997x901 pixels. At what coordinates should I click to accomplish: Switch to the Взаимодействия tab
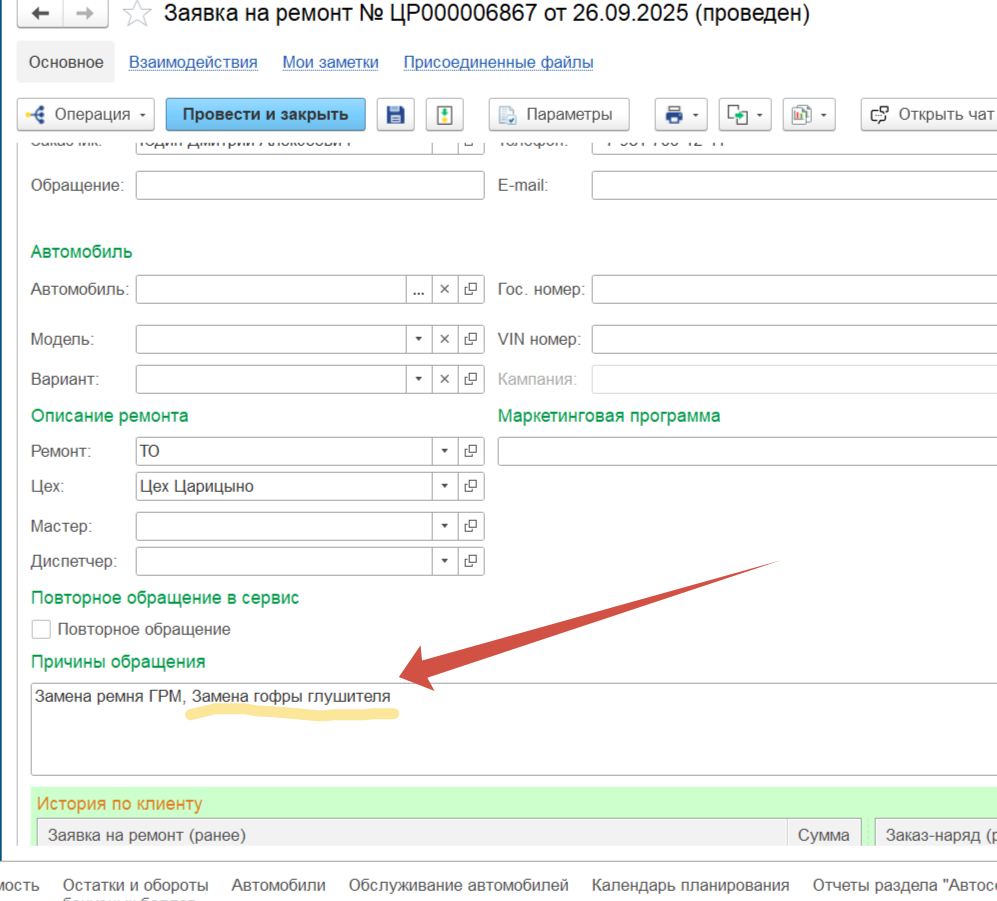pos(193,62)
